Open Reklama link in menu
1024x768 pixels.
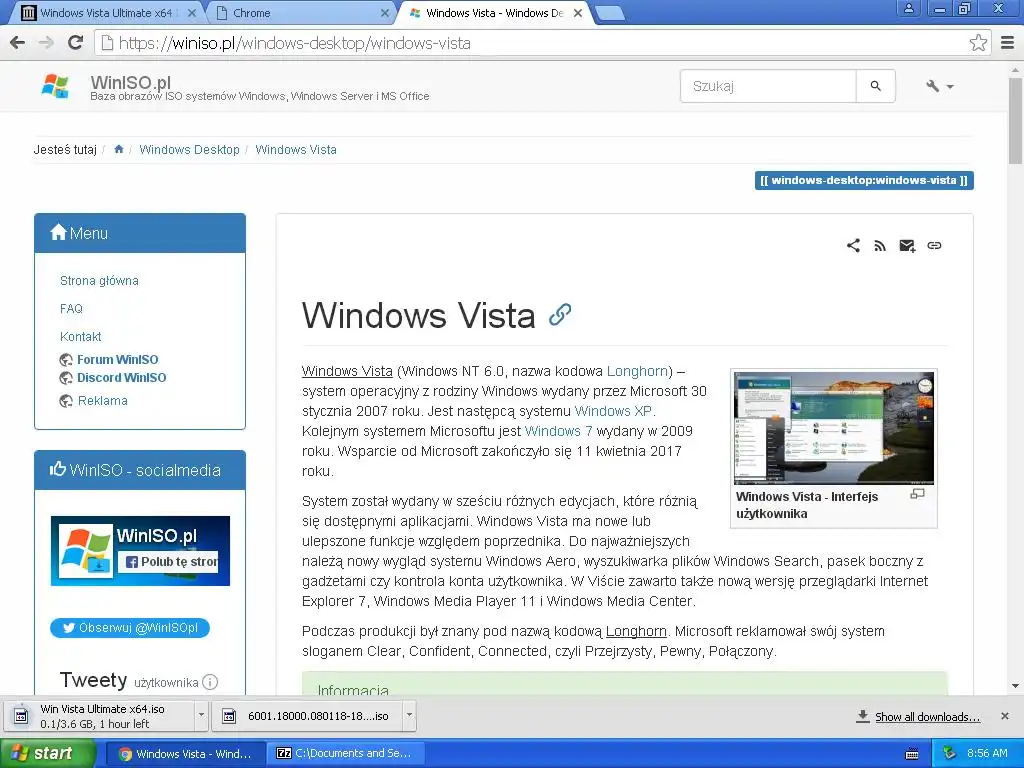pos(103,401)
